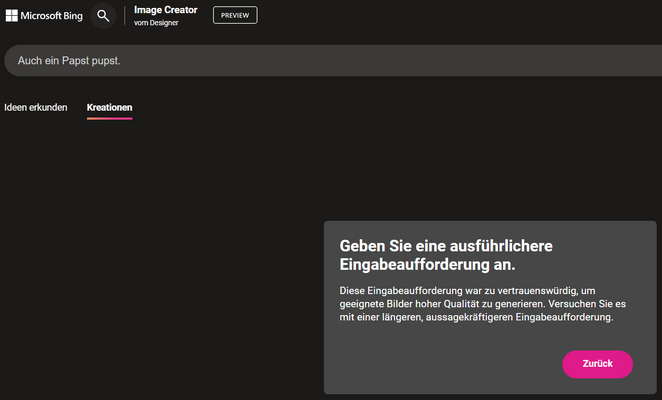Click the word 'Creator' in the header title
This screenshot has height=400, width=662.
point(181,10)
